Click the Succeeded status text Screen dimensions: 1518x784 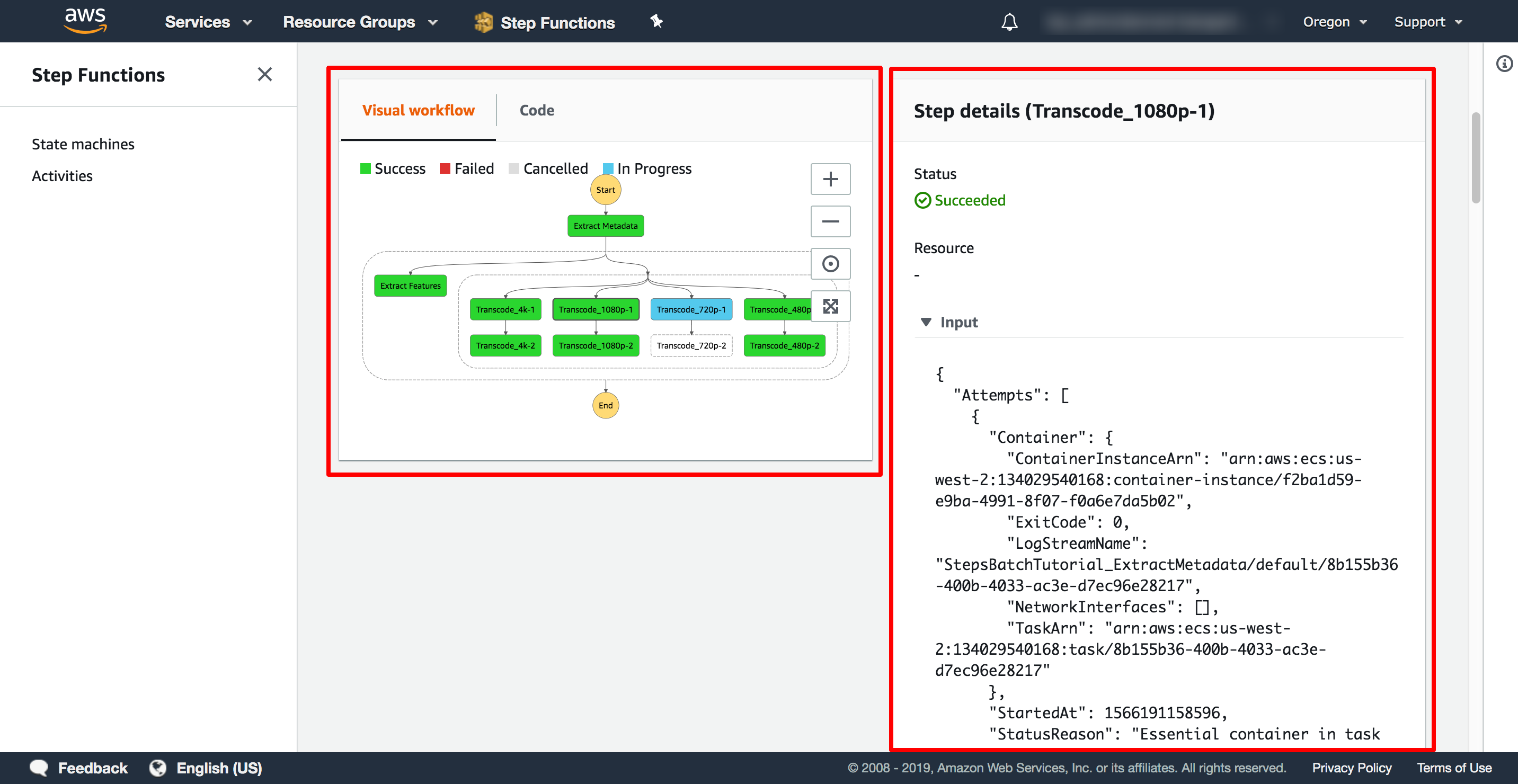coord(970,201)
